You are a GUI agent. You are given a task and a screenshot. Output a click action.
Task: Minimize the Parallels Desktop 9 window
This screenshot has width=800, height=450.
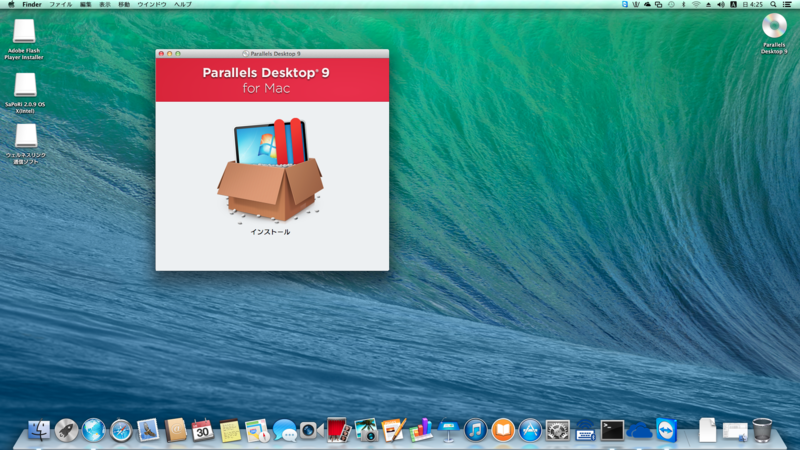tap(169, 54)
